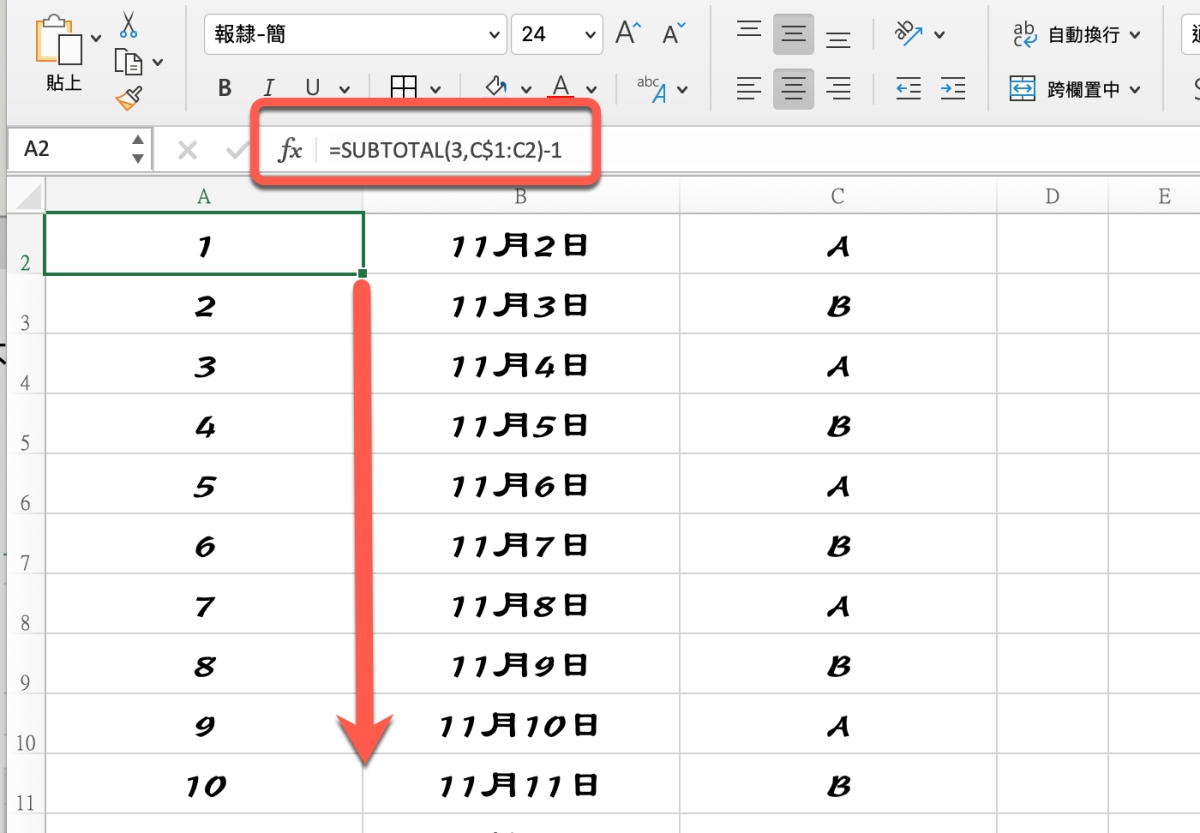This screenshot has height=833, width=1200.
Task: Click the Paste (貼上) clipboard icon
Action: [59, 40]
